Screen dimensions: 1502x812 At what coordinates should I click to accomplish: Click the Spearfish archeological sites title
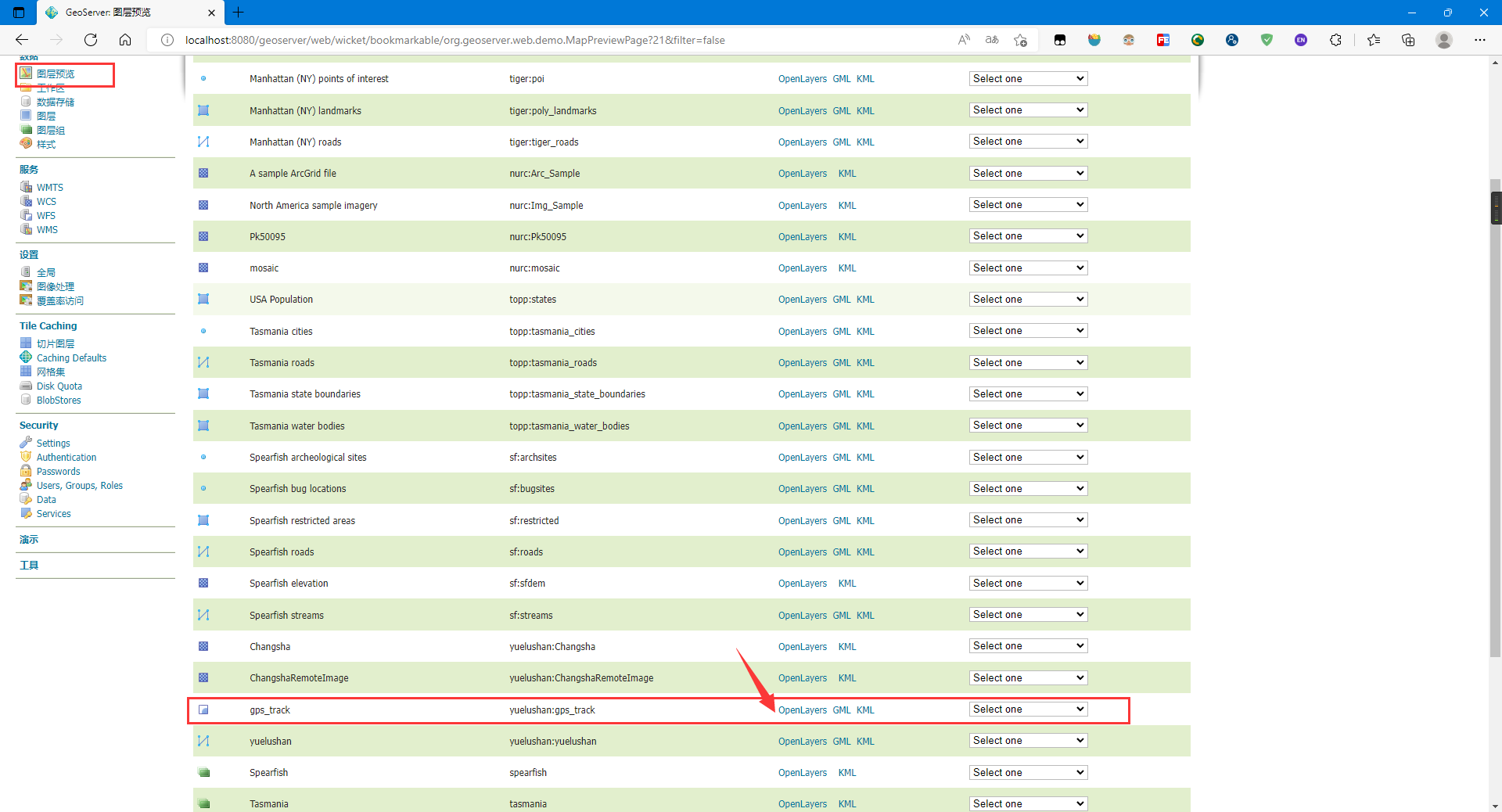307,457
